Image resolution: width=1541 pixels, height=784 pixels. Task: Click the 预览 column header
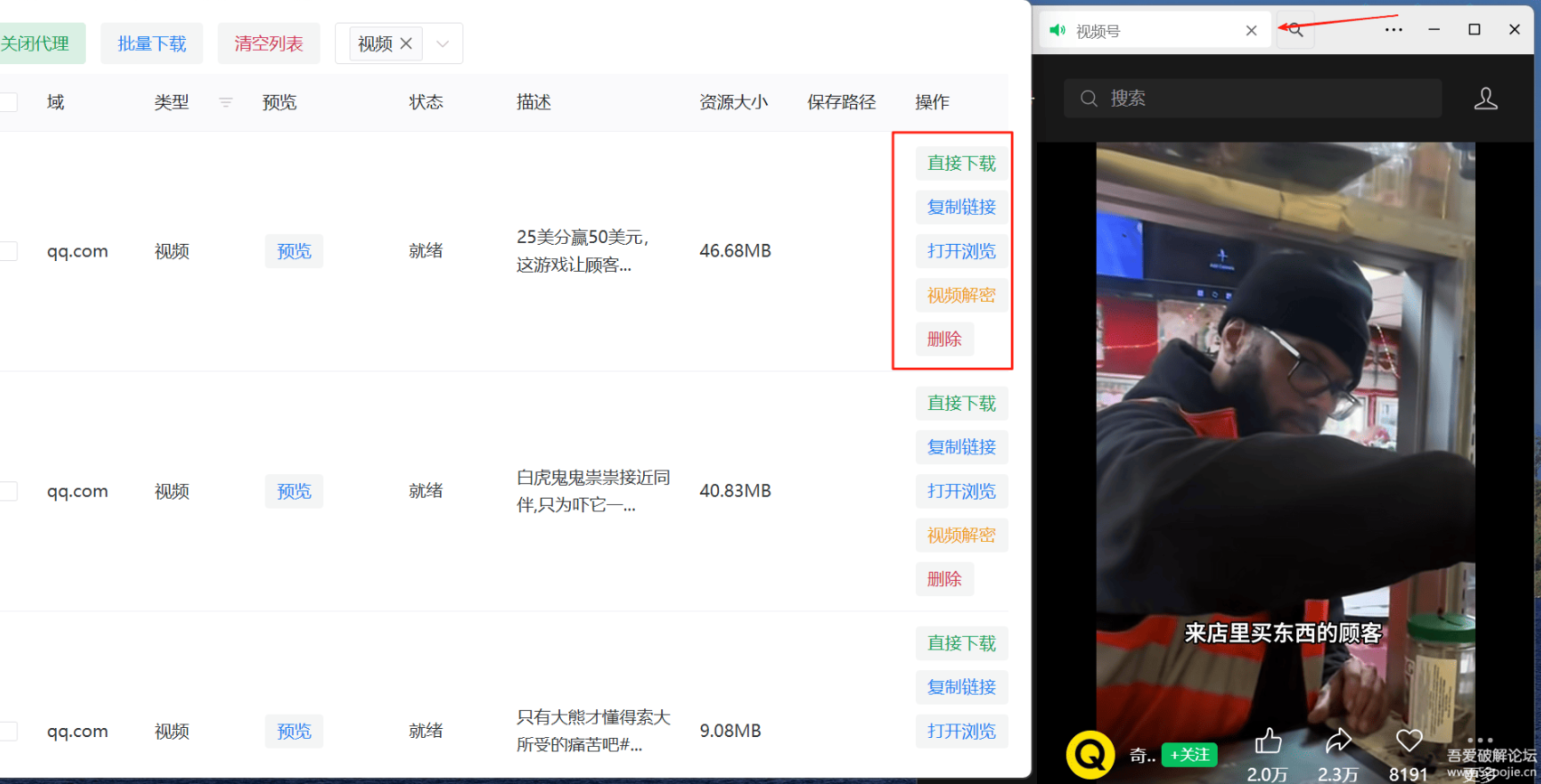[280, 102]
